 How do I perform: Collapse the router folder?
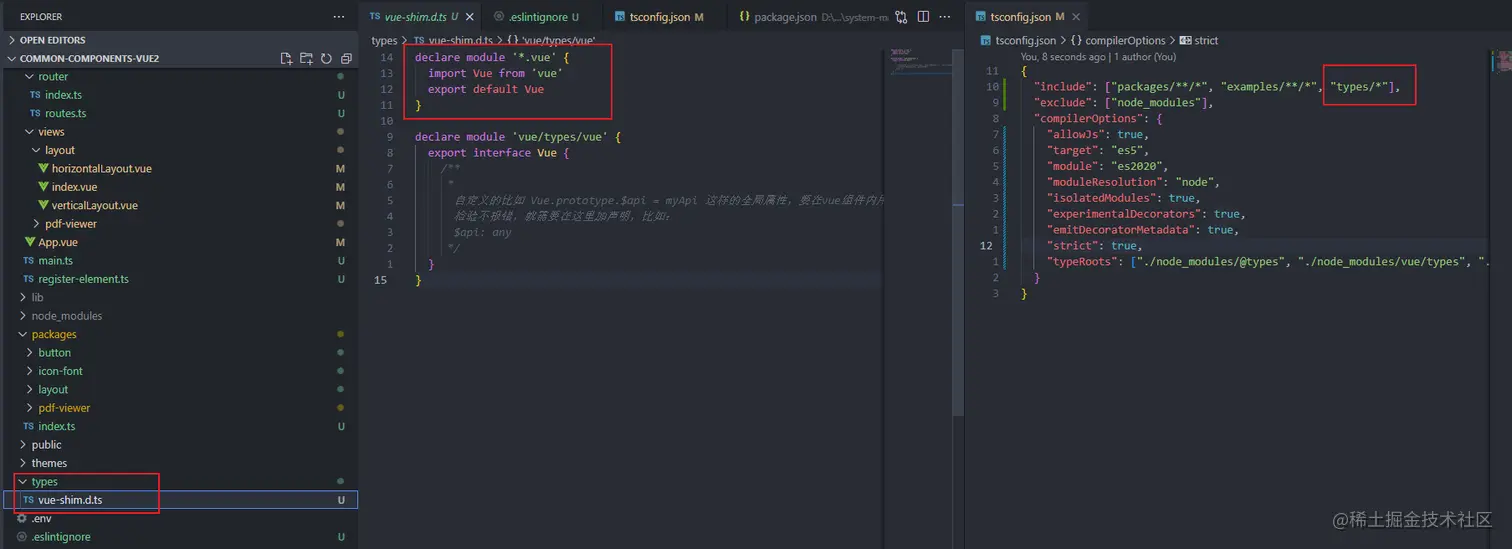[x=54, y=77]
